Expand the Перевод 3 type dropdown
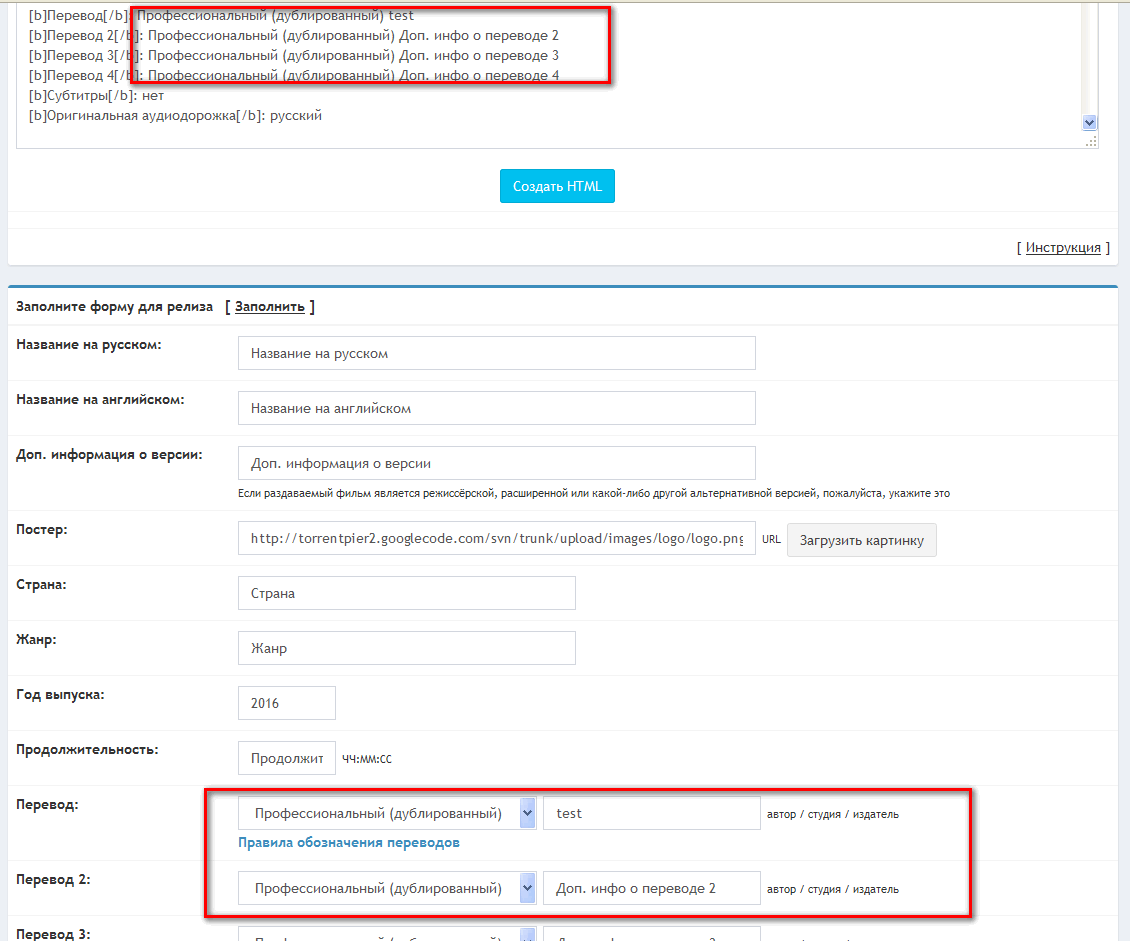This screenshot has width=1130, height=941. point(388,935)
